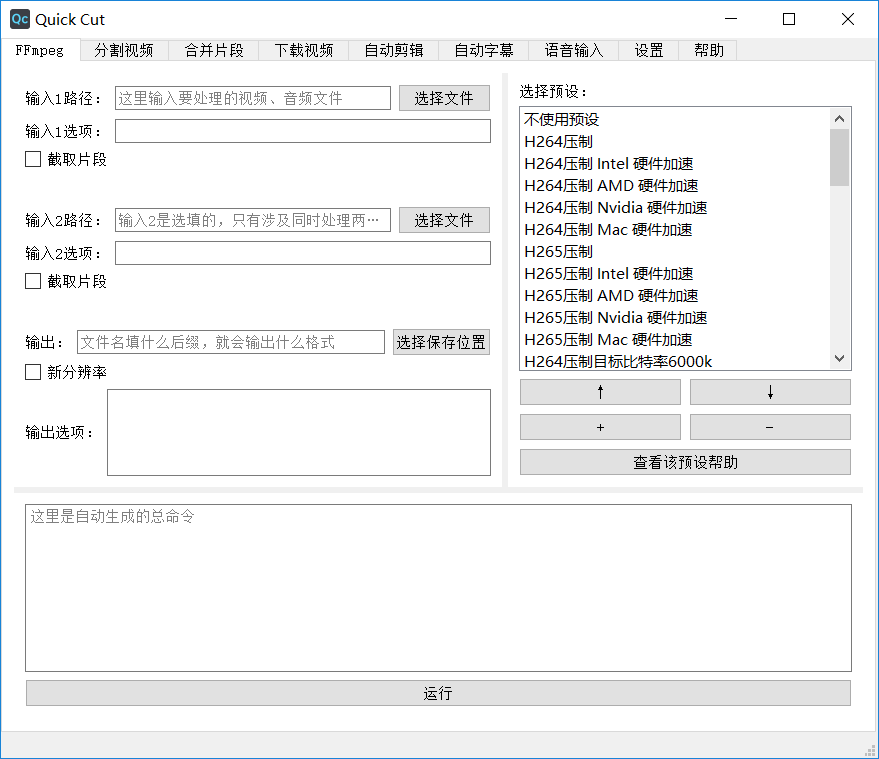This screenshot has height=759, width=879.
Task: Click the plus icon to add a preset
Action: click(x=599, y=427)
